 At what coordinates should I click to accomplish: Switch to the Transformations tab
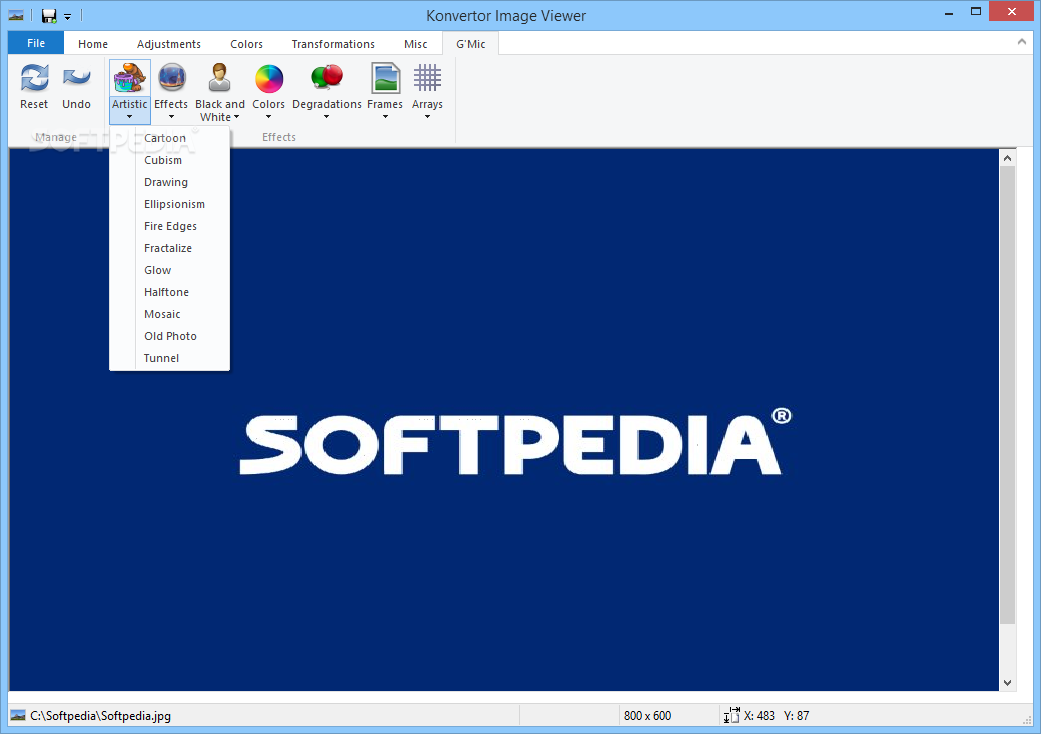[x=333, y=44]
